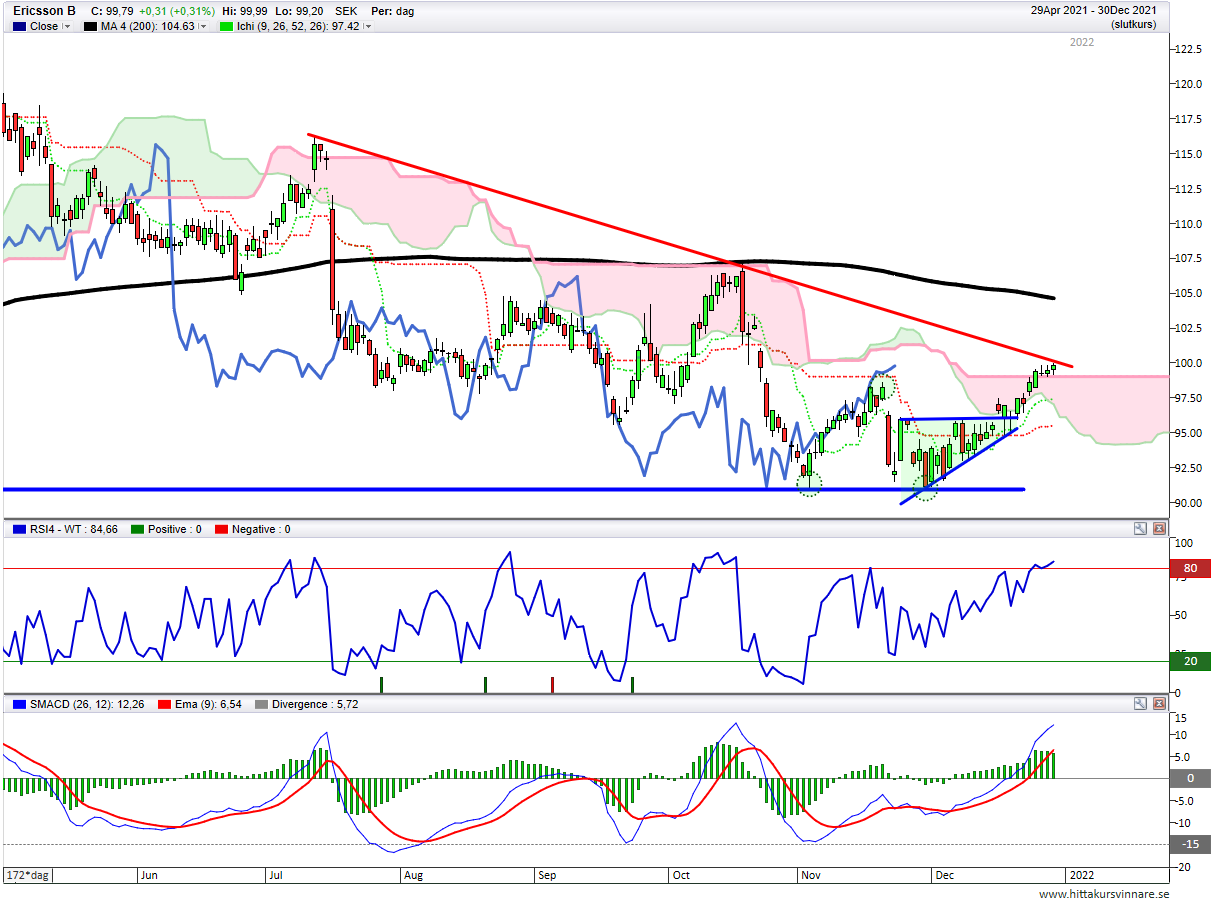This screenshot has height=899, width=1214.
Task: Select the red Negative legend swatch
Action: coord(223,529)
